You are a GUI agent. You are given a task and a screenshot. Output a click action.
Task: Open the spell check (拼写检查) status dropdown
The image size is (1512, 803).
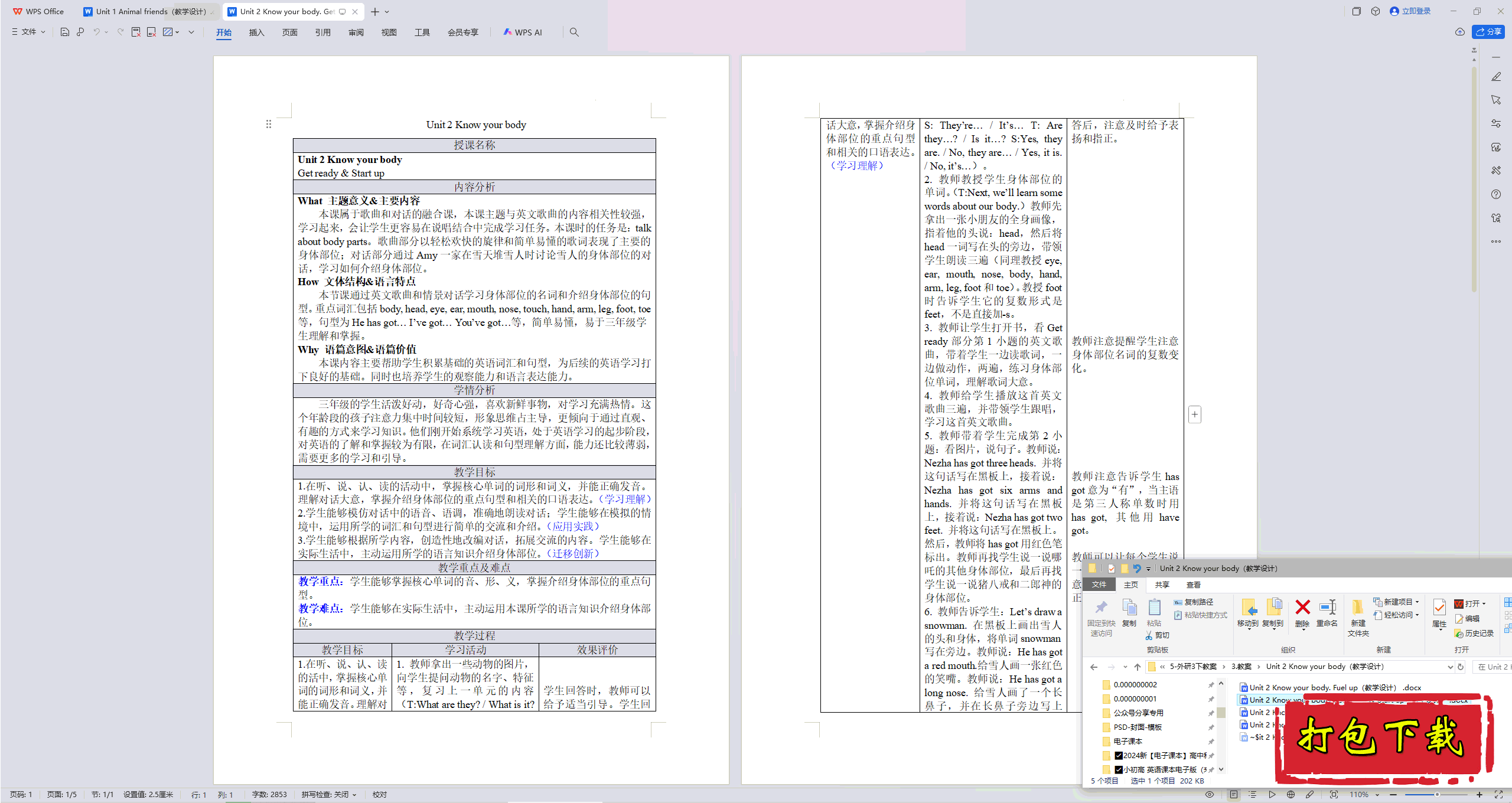(329, 795)
